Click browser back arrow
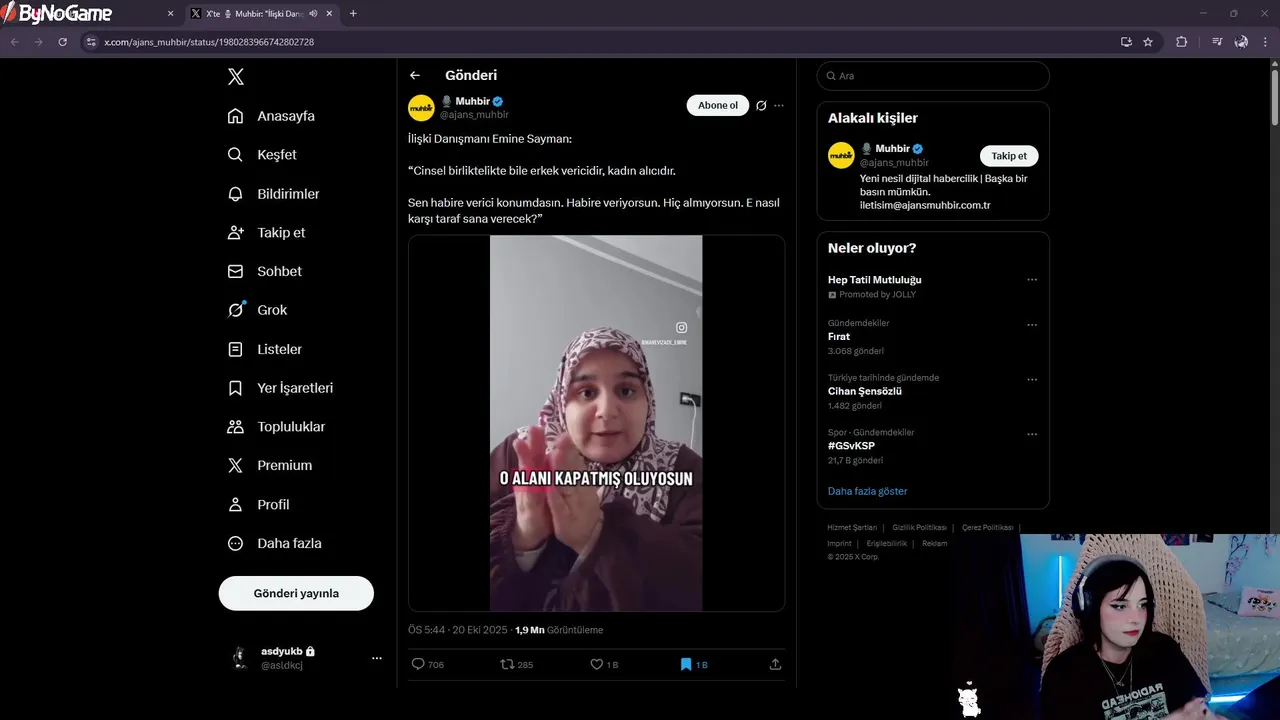 (15, 42)
